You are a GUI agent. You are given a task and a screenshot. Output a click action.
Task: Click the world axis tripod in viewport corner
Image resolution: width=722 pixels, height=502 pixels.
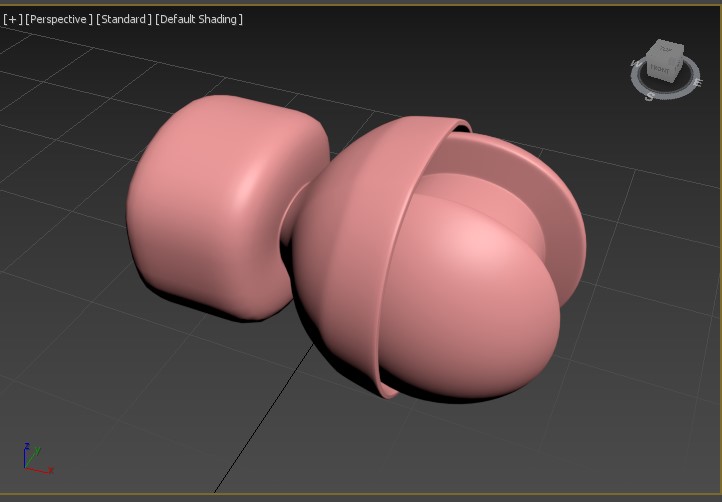point(34,459)
